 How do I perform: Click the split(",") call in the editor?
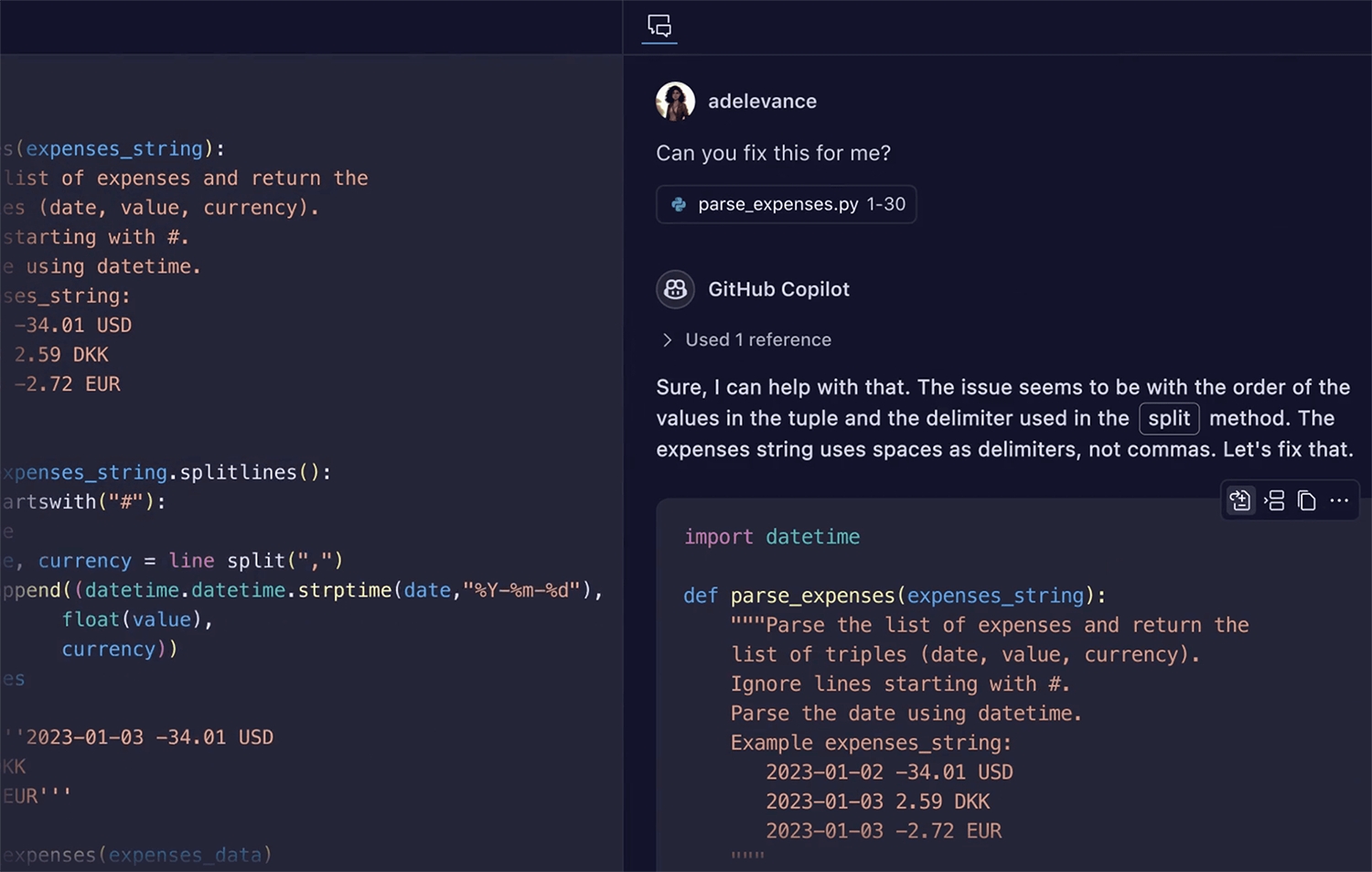pyautogui.click(x=284, y=560)
